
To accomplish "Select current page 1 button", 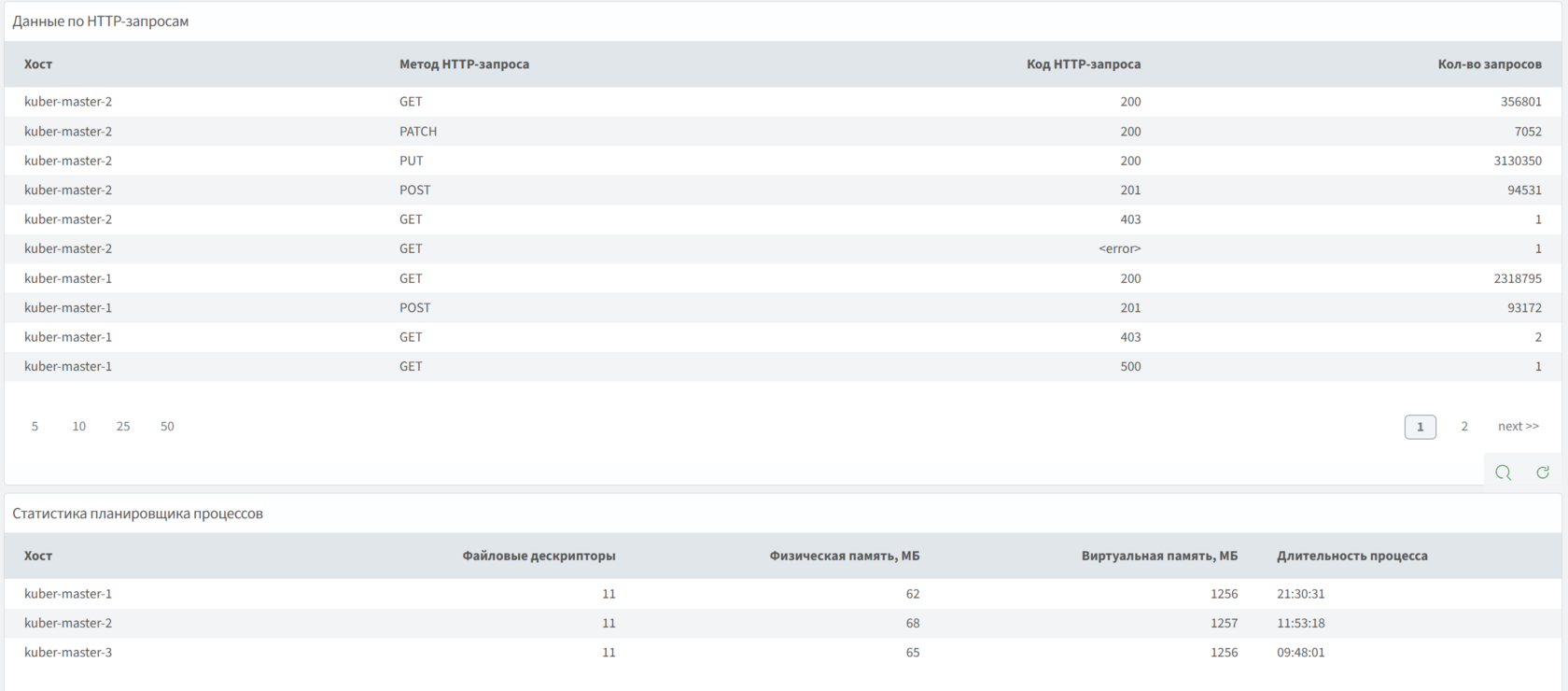I will (x=1420, y=427).
